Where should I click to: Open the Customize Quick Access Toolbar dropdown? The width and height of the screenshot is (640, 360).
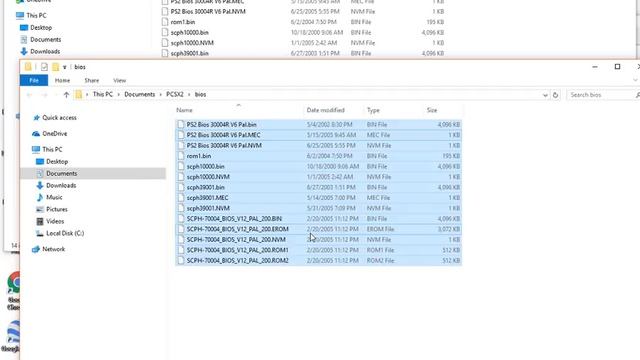pyautogui.click(x=64, y=67)
